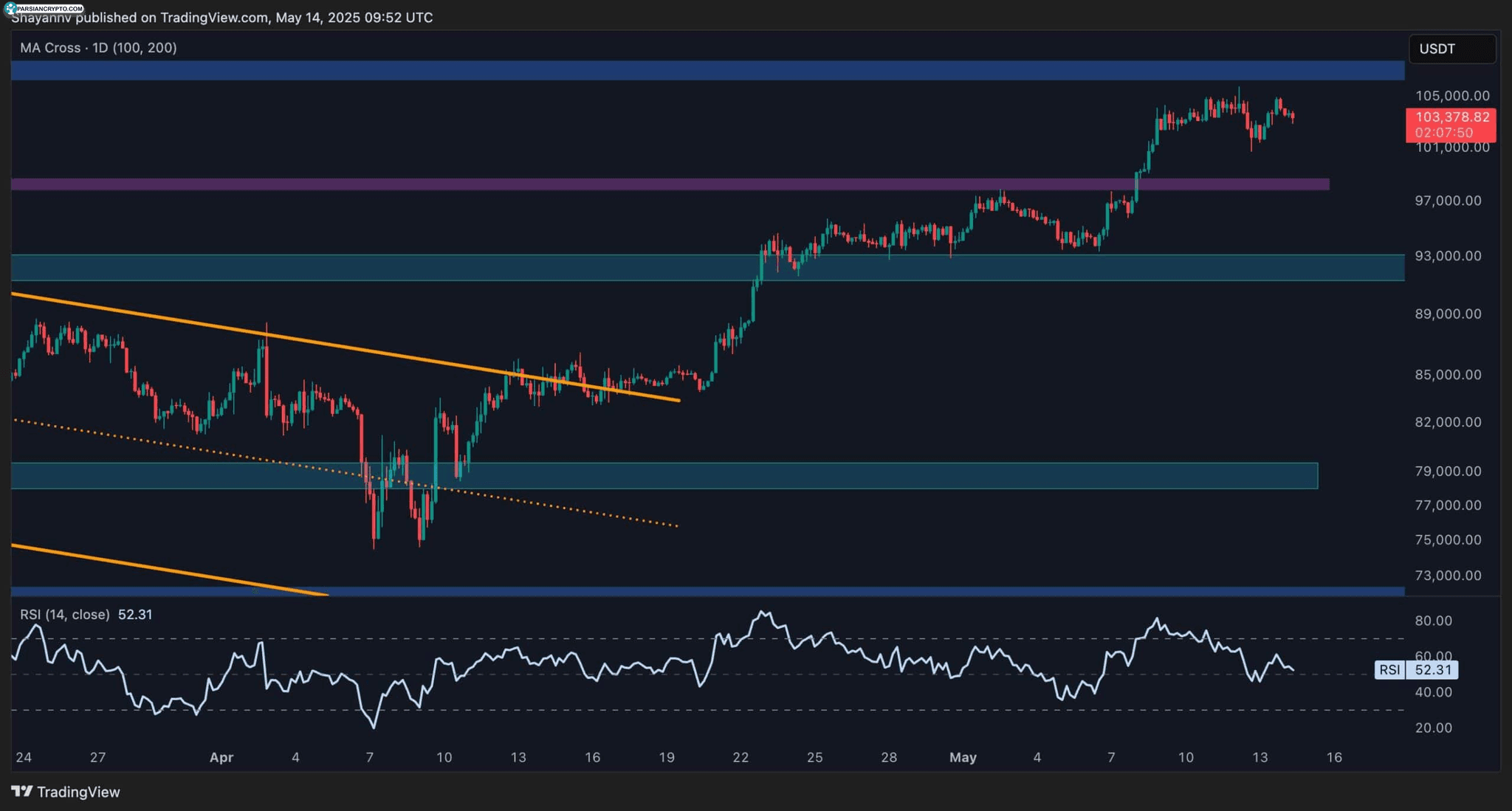Viewport: 1512px width, 811px height.
Task: Click the 77,000.00 price axis label
Action: 1448,505
